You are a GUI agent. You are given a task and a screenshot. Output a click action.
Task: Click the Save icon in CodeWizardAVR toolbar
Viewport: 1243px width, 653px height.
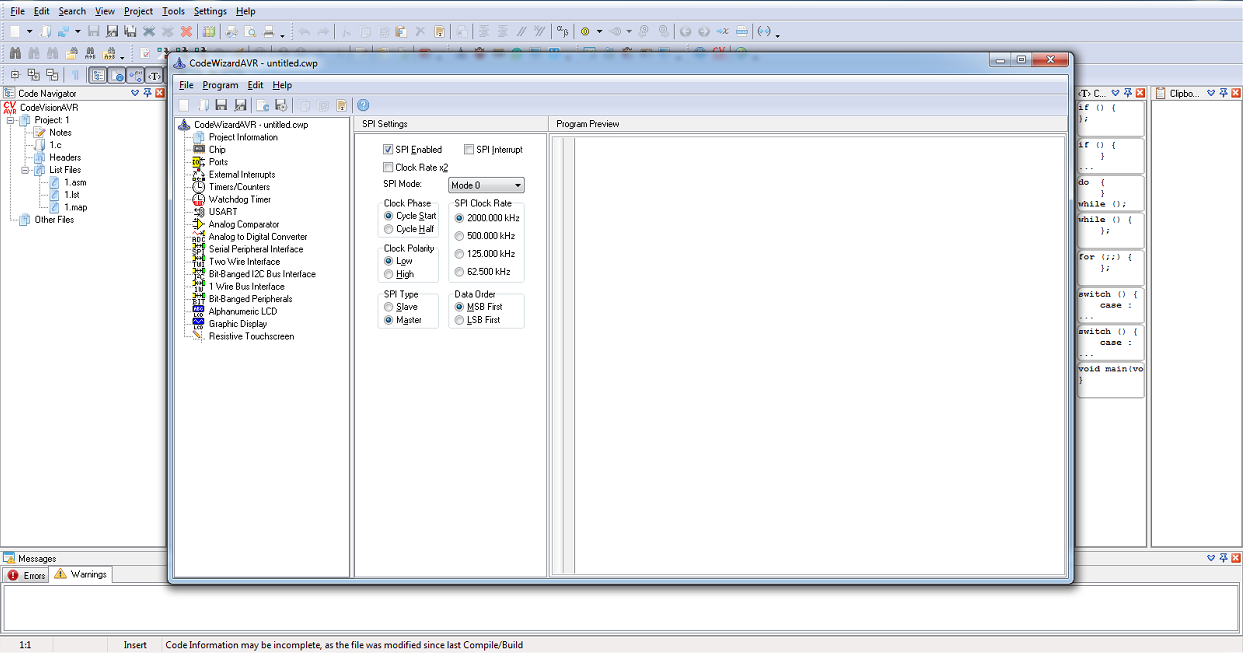pos(221,105)
